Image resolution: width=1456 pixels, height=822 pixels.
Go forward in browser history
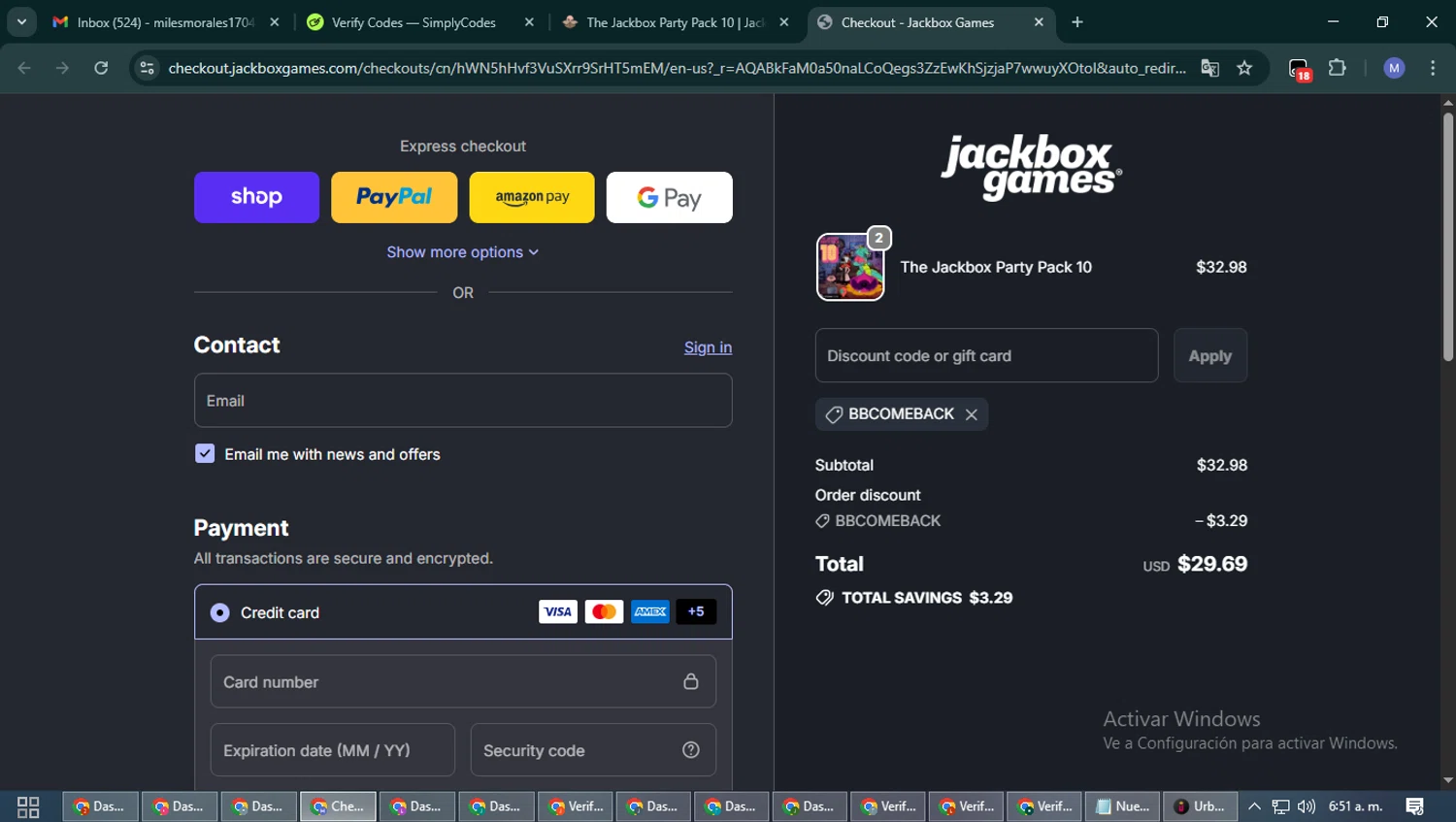coord(62,68)
